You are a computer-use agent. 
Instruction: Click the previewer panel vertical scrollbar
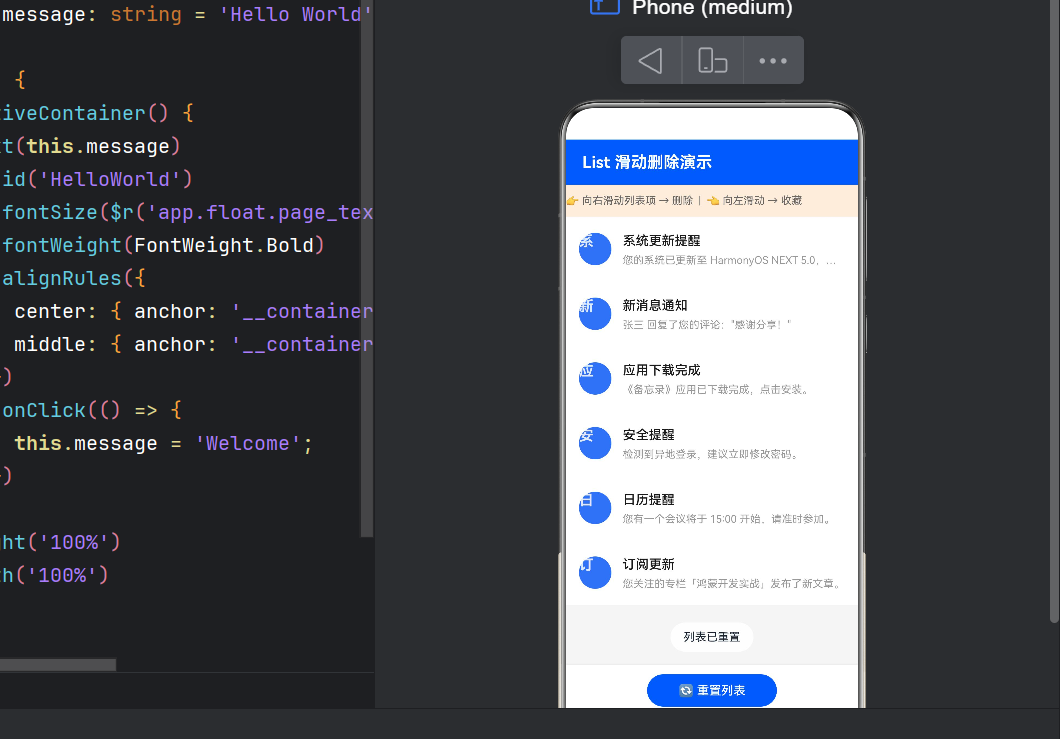(x=1055, y=311)
